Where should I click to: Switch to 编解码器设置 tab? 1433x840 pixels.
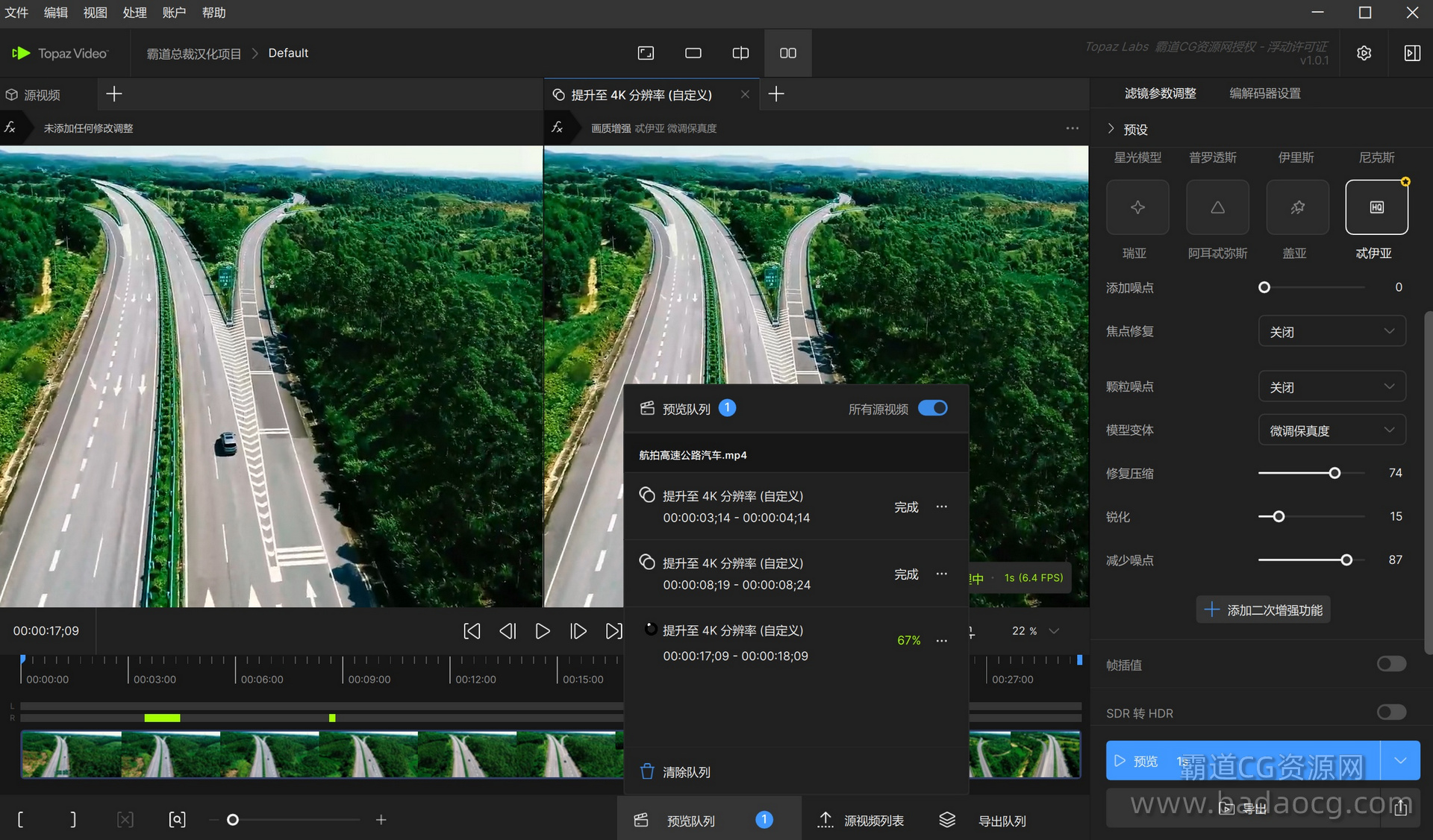click(1264, 93)
